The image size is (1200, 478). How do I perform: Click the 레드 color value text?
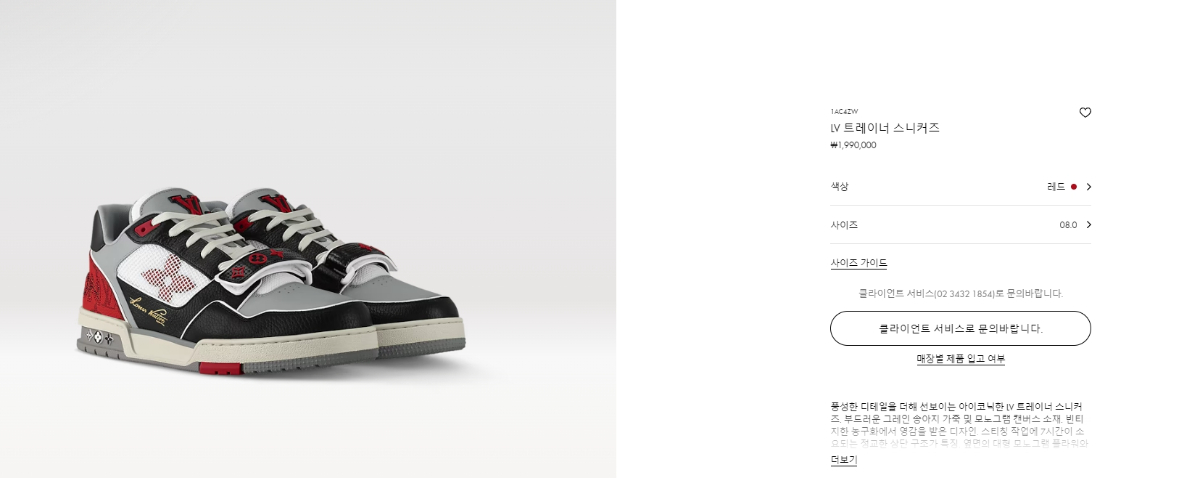pyautogui.click(x=1056, y=187)
